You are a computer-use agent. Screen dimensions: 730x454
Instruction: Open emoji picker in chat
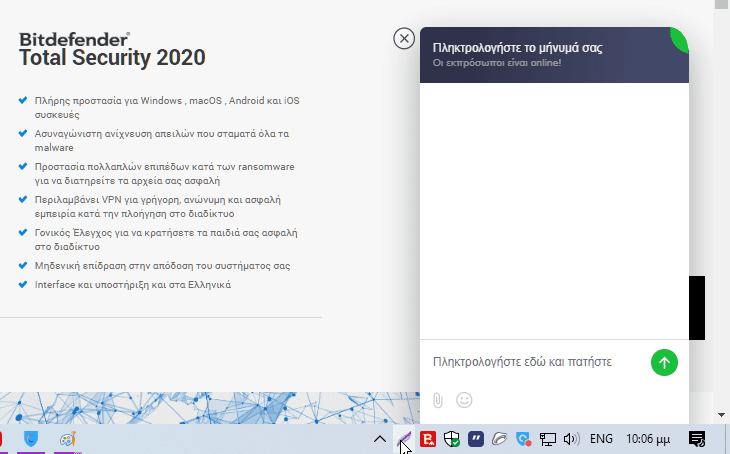(x=464, y=400)
